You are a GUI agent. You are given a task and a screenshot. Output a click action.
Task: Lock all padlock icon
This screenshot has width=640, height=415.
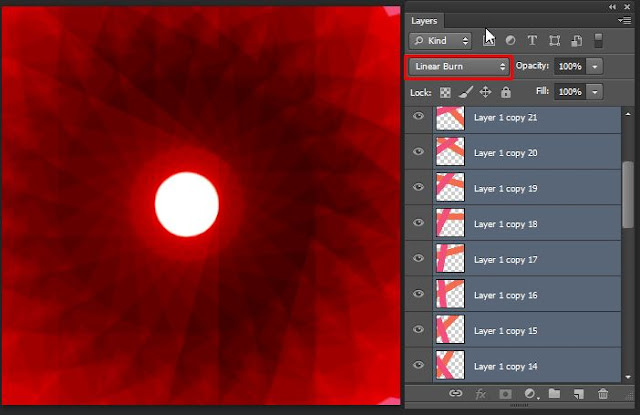(x=506, y=92)
